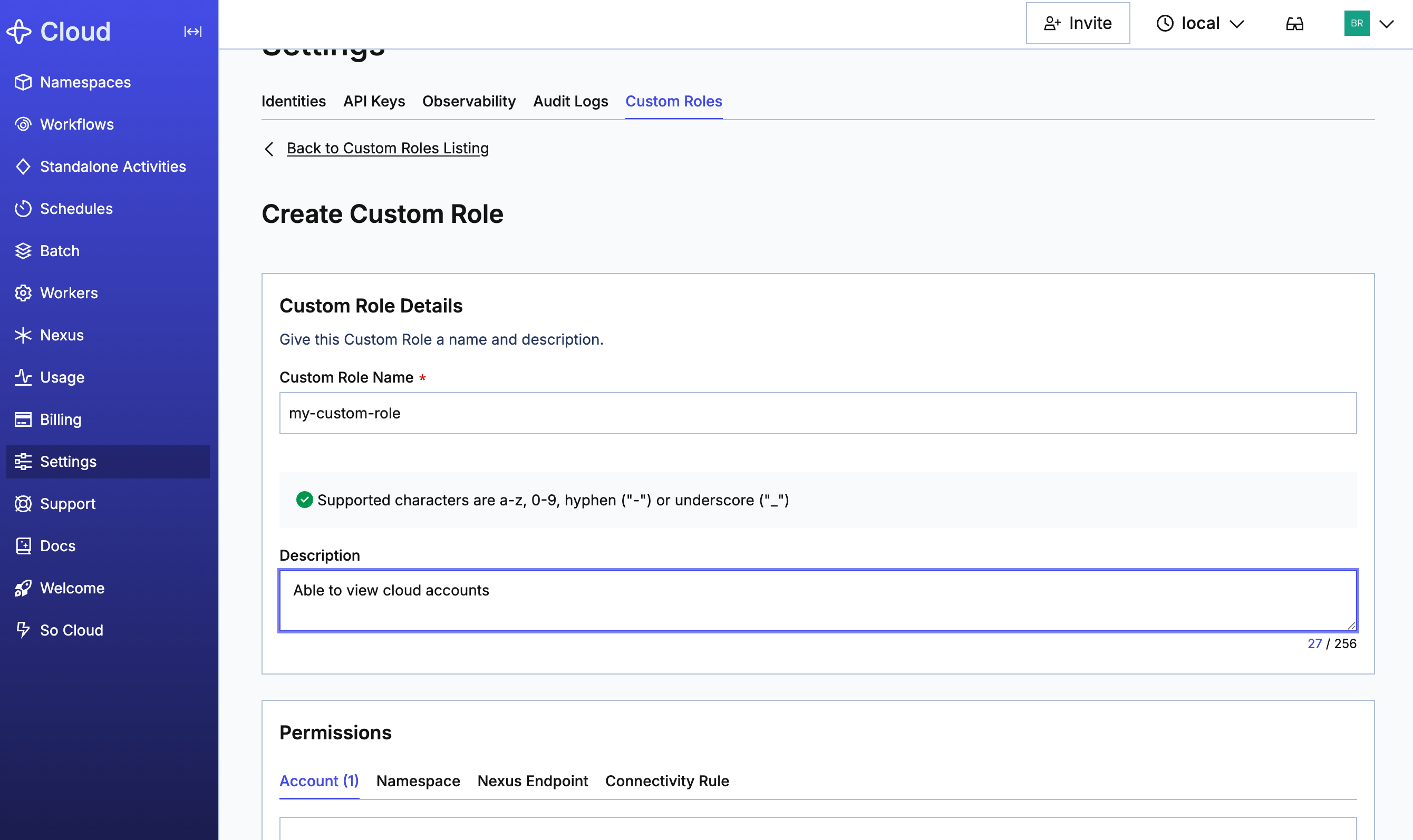This screenshot has width=1413, height=840.
Task: Open the Welcome page
Action: 108,588
